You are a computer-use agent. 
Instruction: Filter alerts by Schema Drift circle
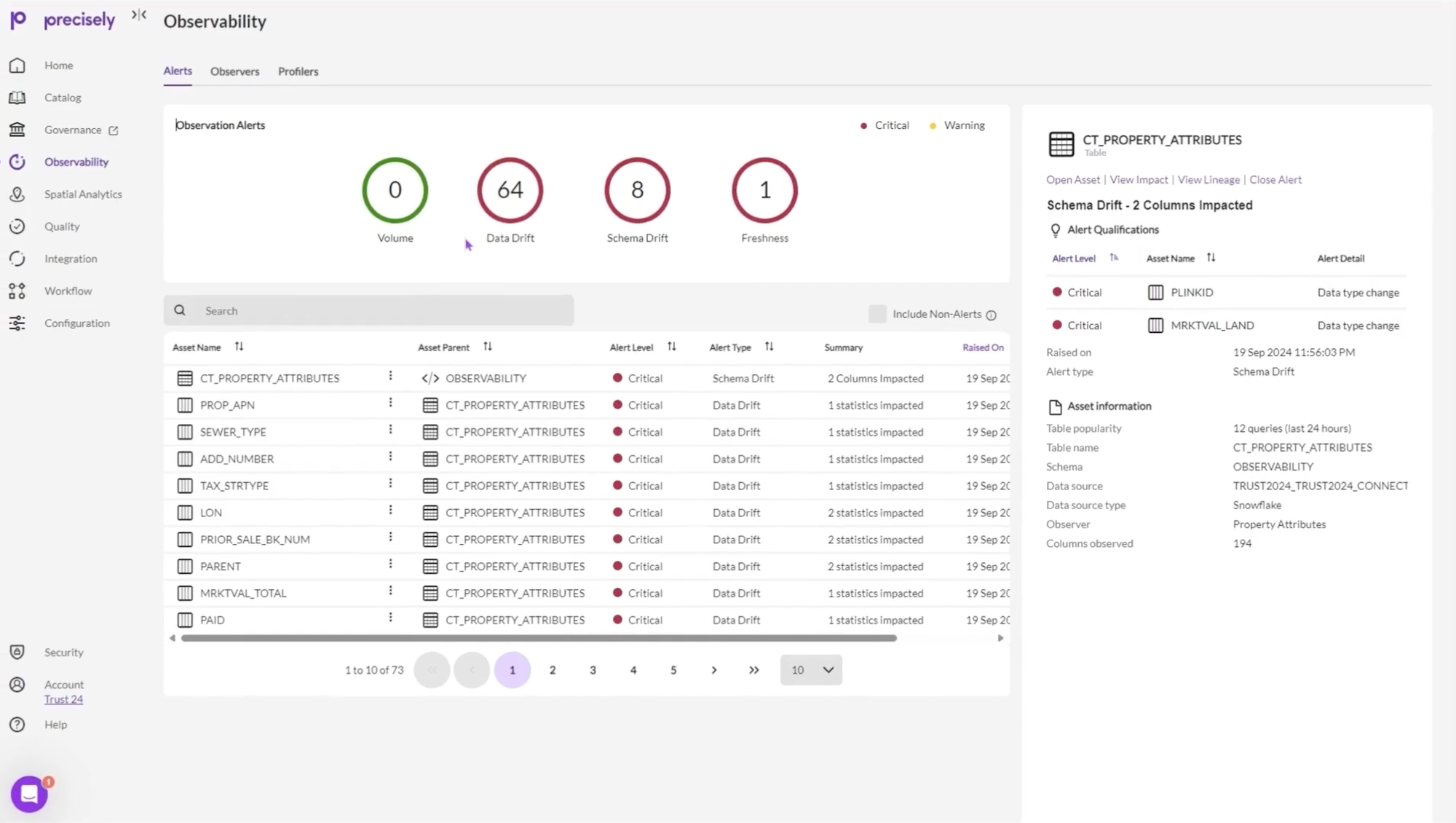pos(637,191)
